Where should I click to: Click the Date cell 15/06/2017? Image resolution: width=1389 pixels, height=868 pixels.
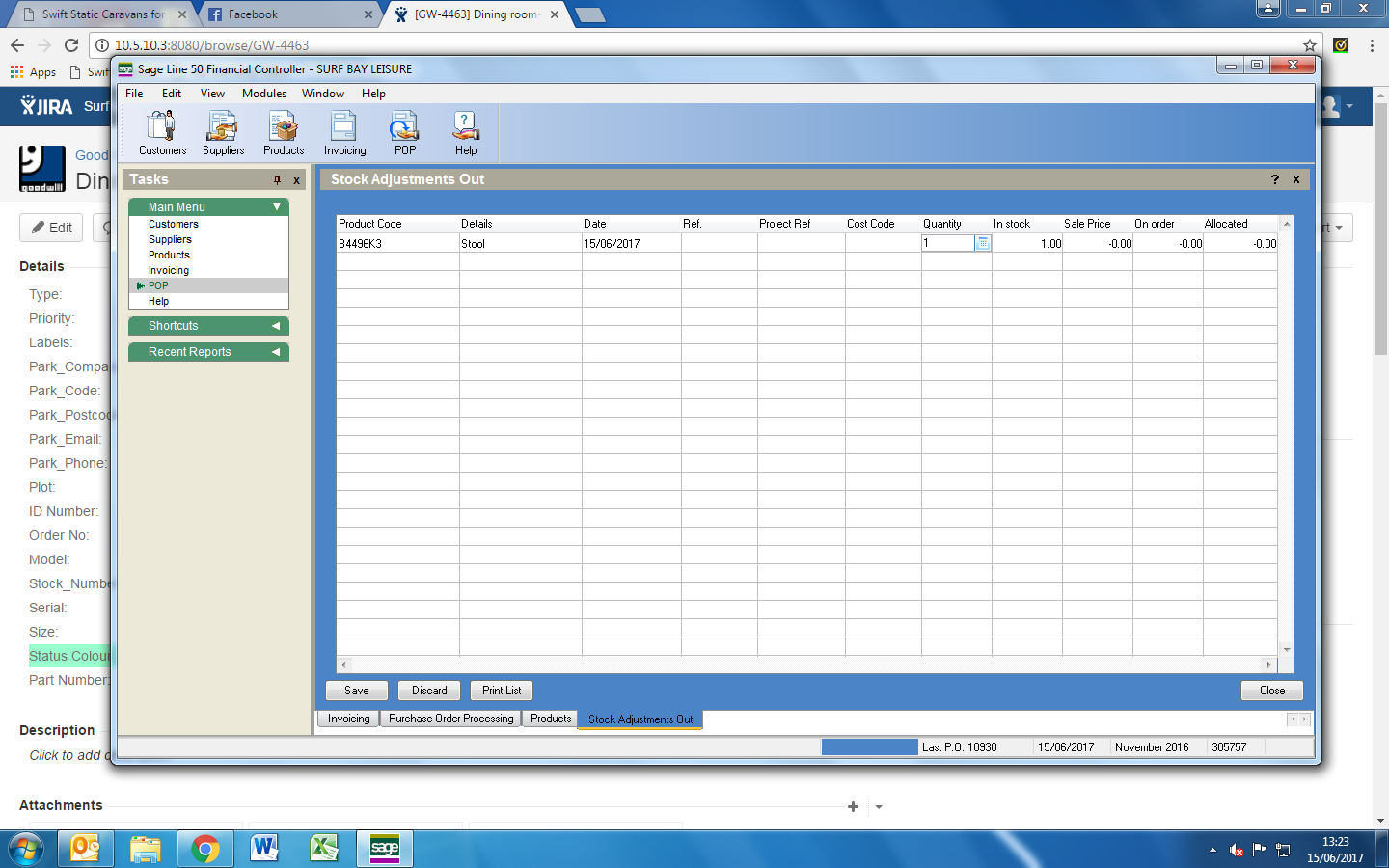coord(631,244)
